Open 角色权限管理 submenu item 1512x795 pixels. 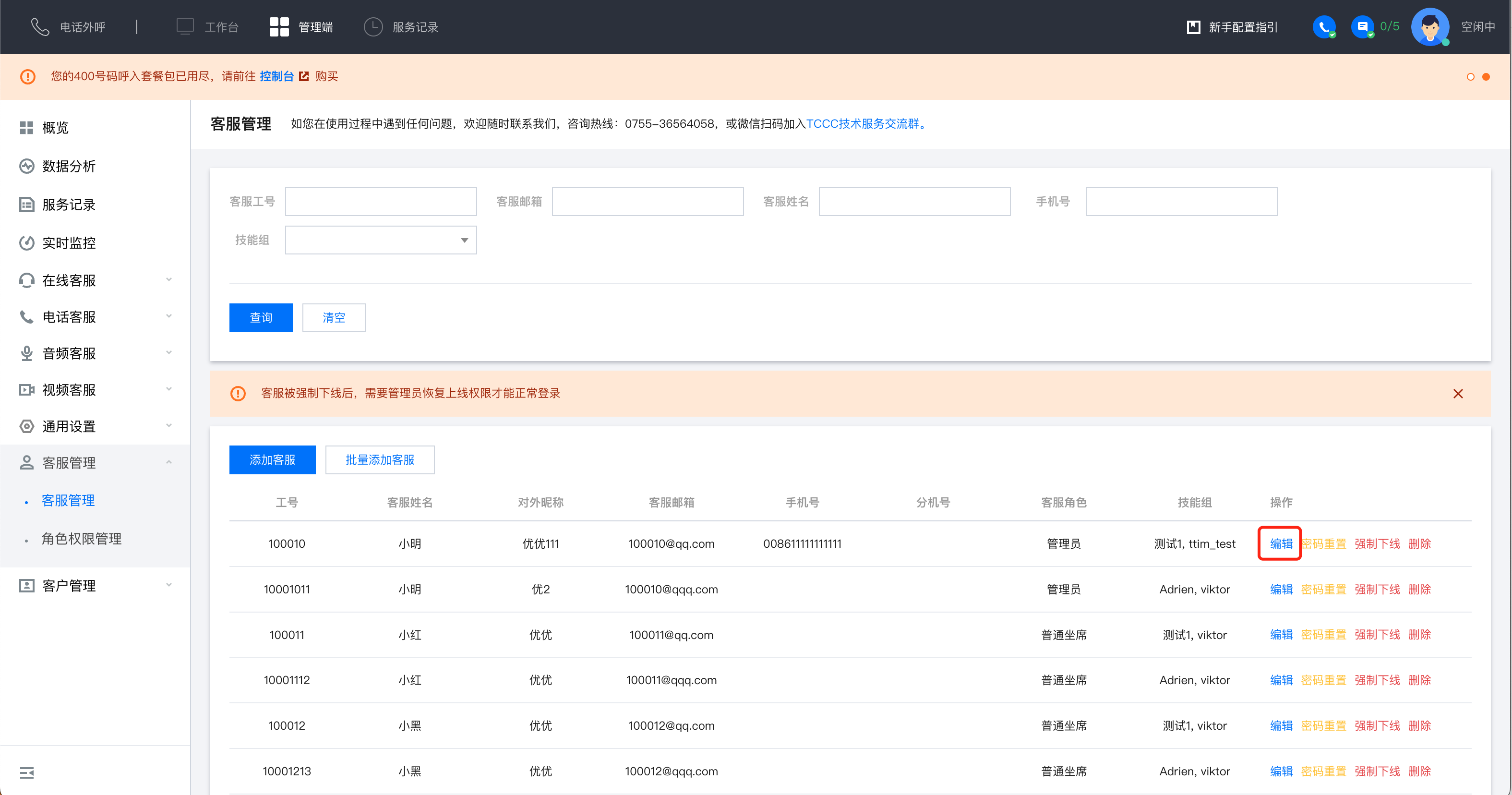(82, 539)
